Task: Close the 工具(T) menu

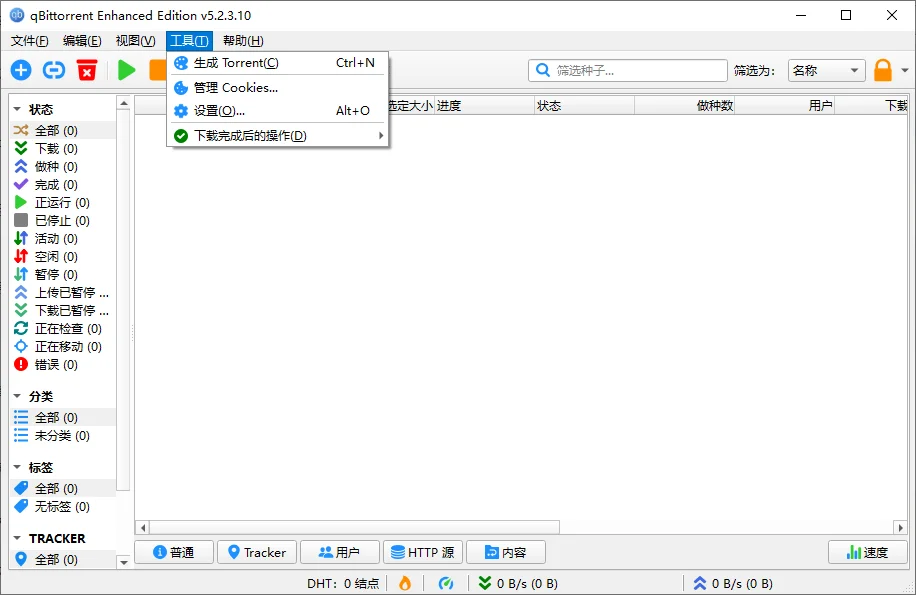Action: pyautogui.click(x=189, y=41)
